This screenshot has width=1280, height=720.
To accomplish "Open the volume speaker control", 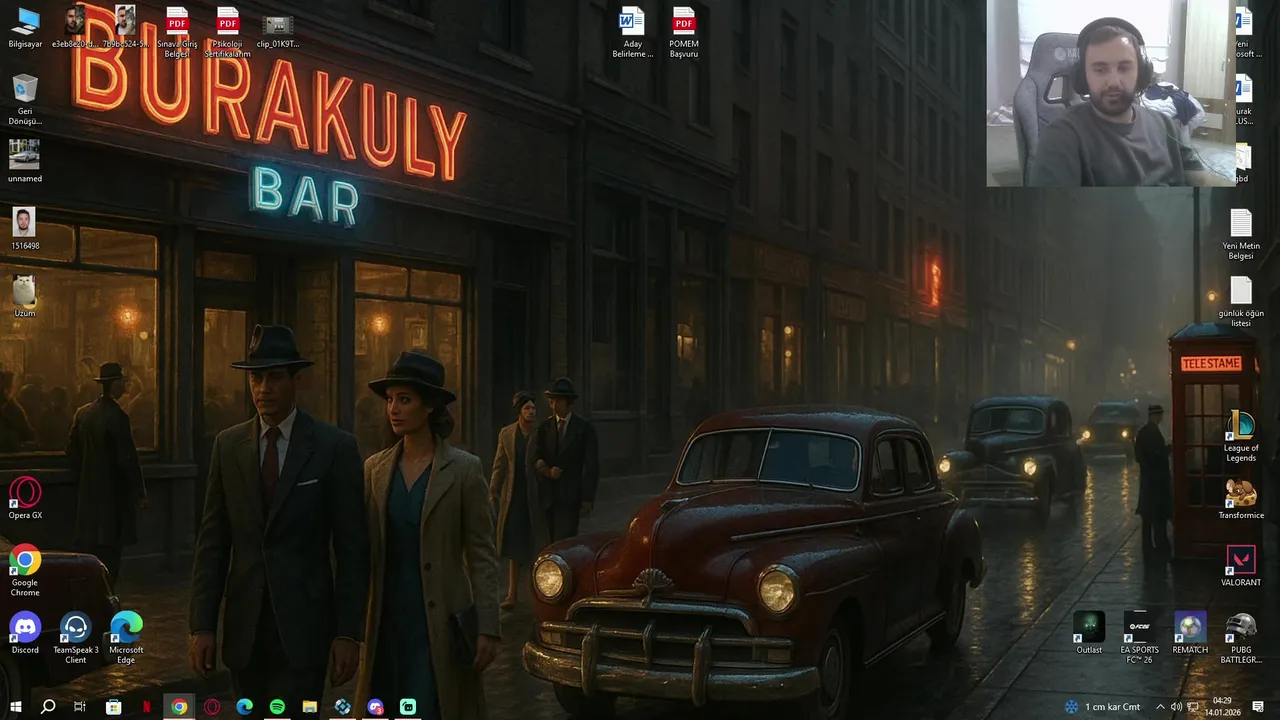I will [1176, 707].
